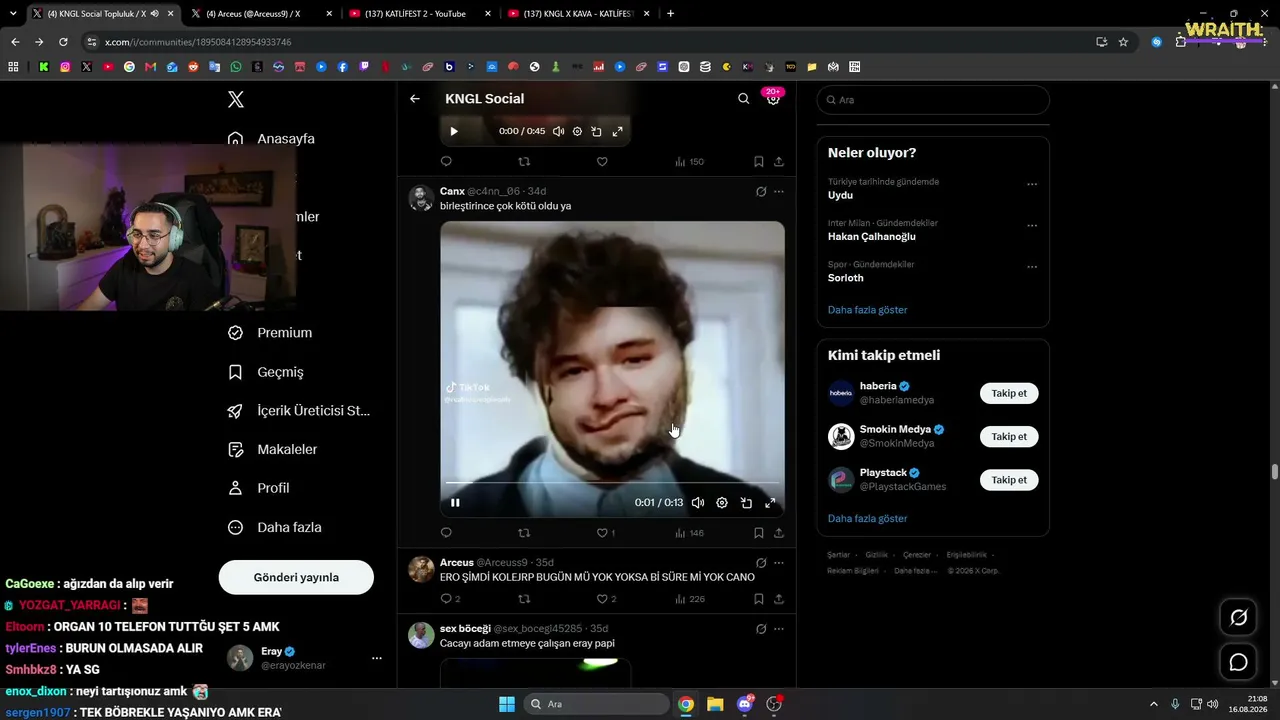Reply to the Arceus post with 2 replies

coord(450,599)
